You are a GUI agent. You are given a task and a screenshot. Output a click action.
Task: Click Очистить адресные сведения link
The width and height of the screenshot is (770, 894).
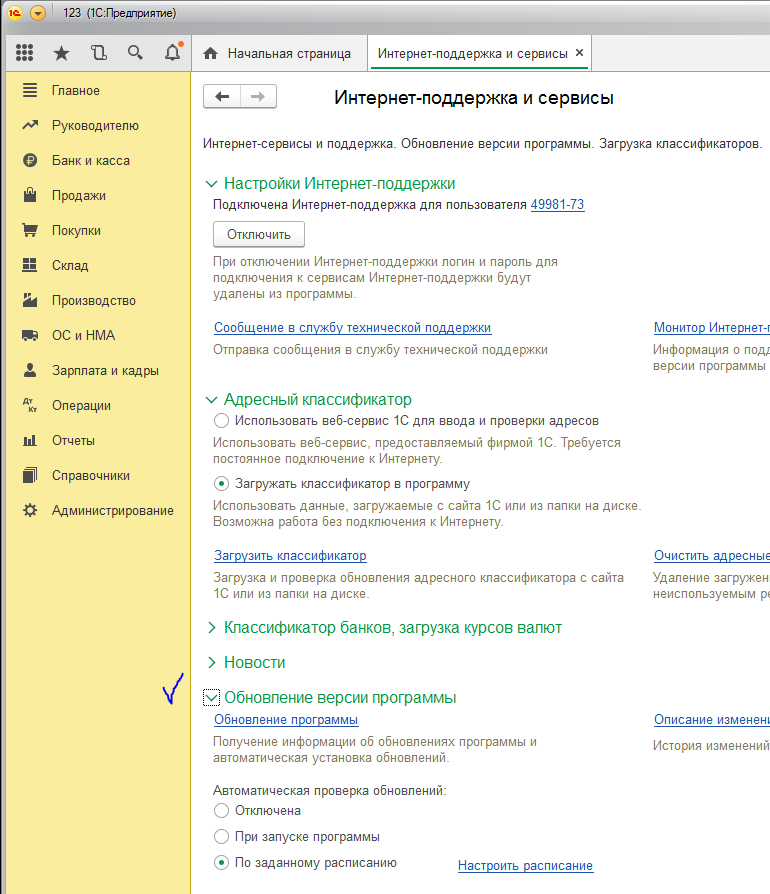(x=712, y=556)
